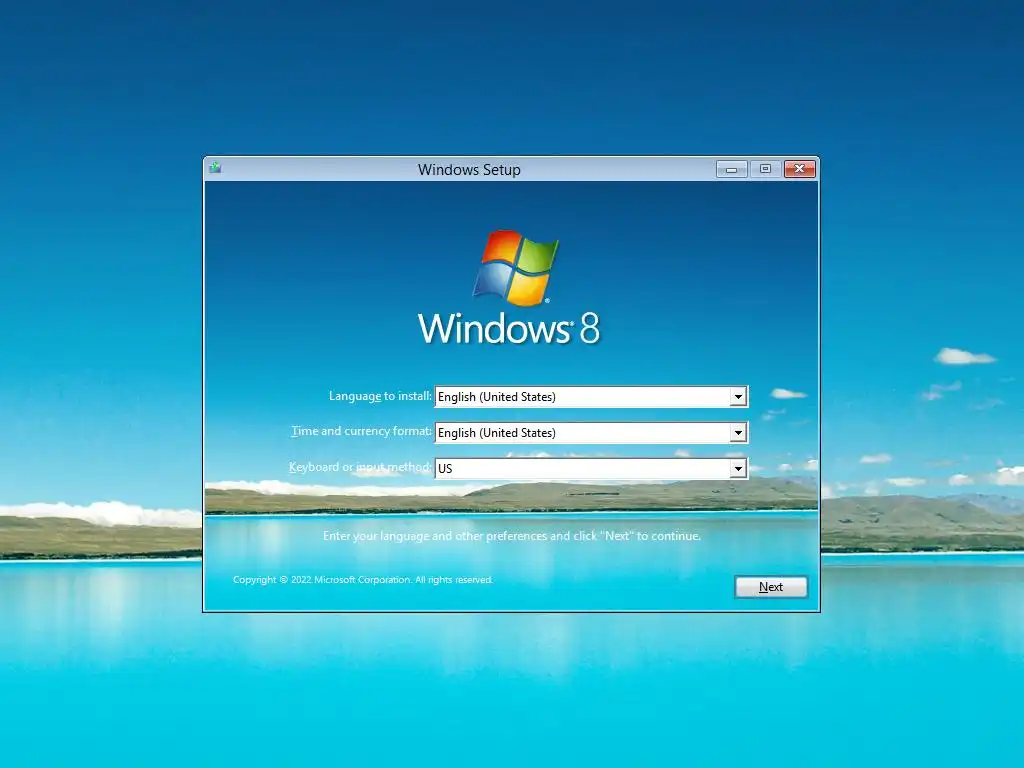The height and width of the screenshot is (768, 1024).
Task: Click the 'Windows 8' wordmark text
Action: click(509, 328)
